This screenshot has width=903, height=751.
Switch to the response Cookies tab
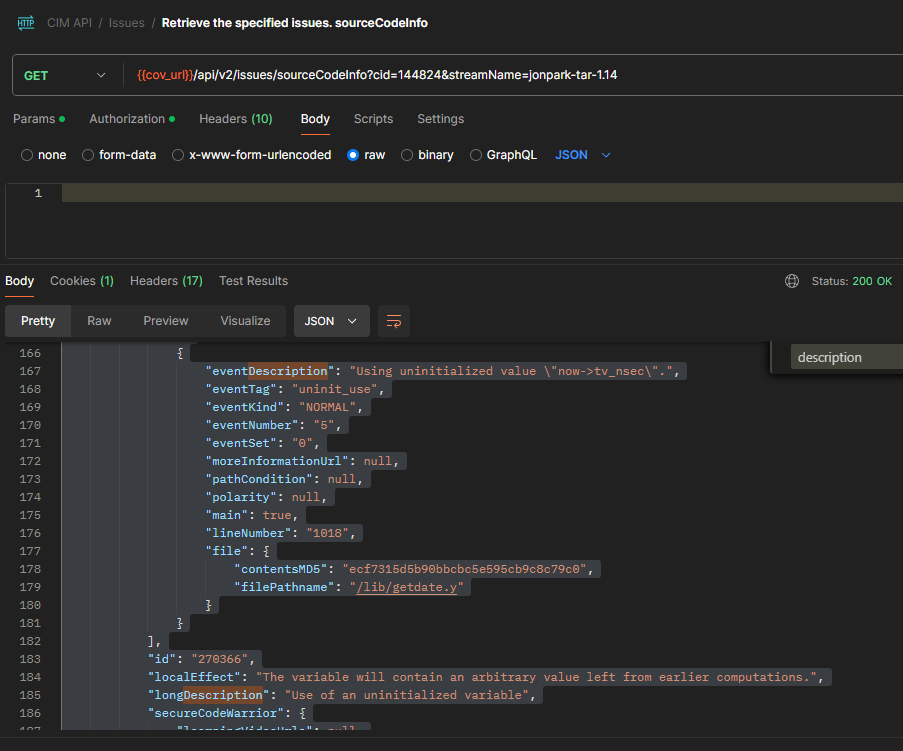[81, 281]
